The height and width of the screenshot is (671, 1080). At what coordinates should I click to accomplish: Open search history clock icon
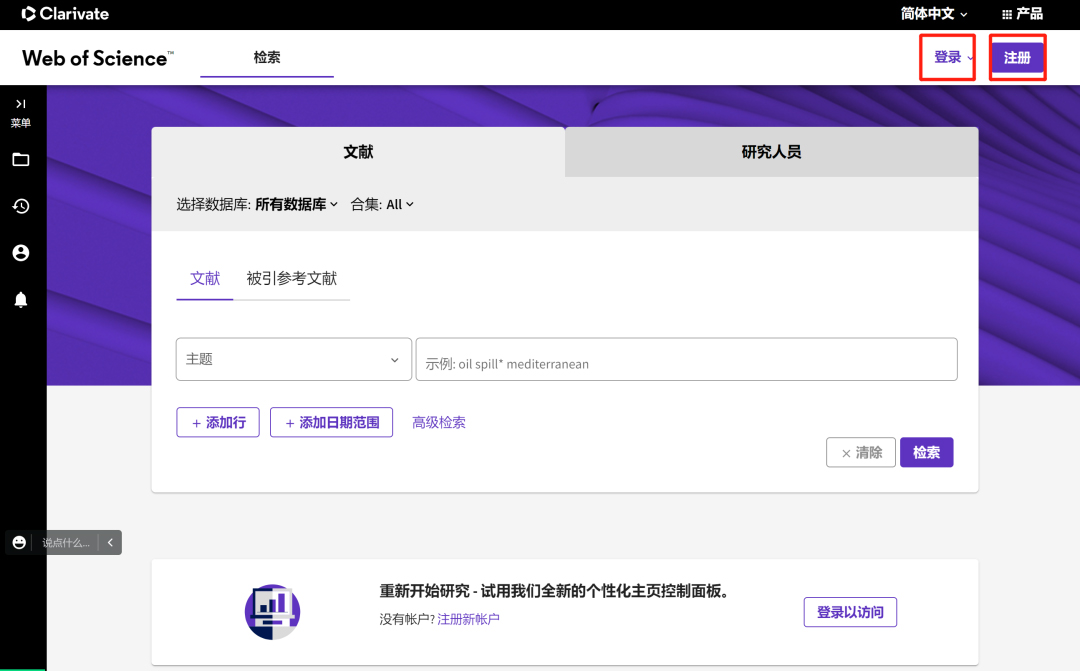coord(21,206)
